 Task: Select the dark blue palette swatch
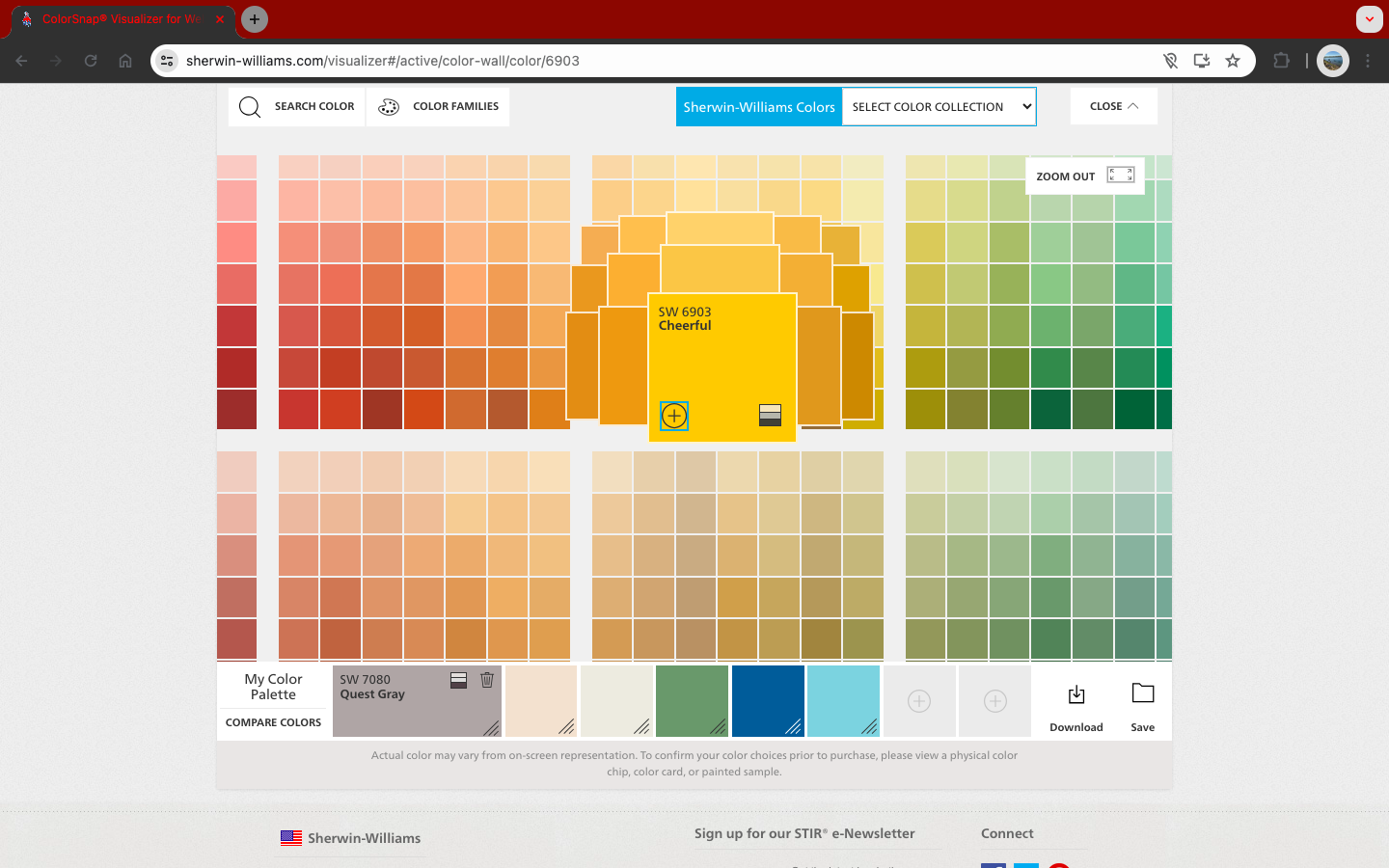[x=768, y=701]
